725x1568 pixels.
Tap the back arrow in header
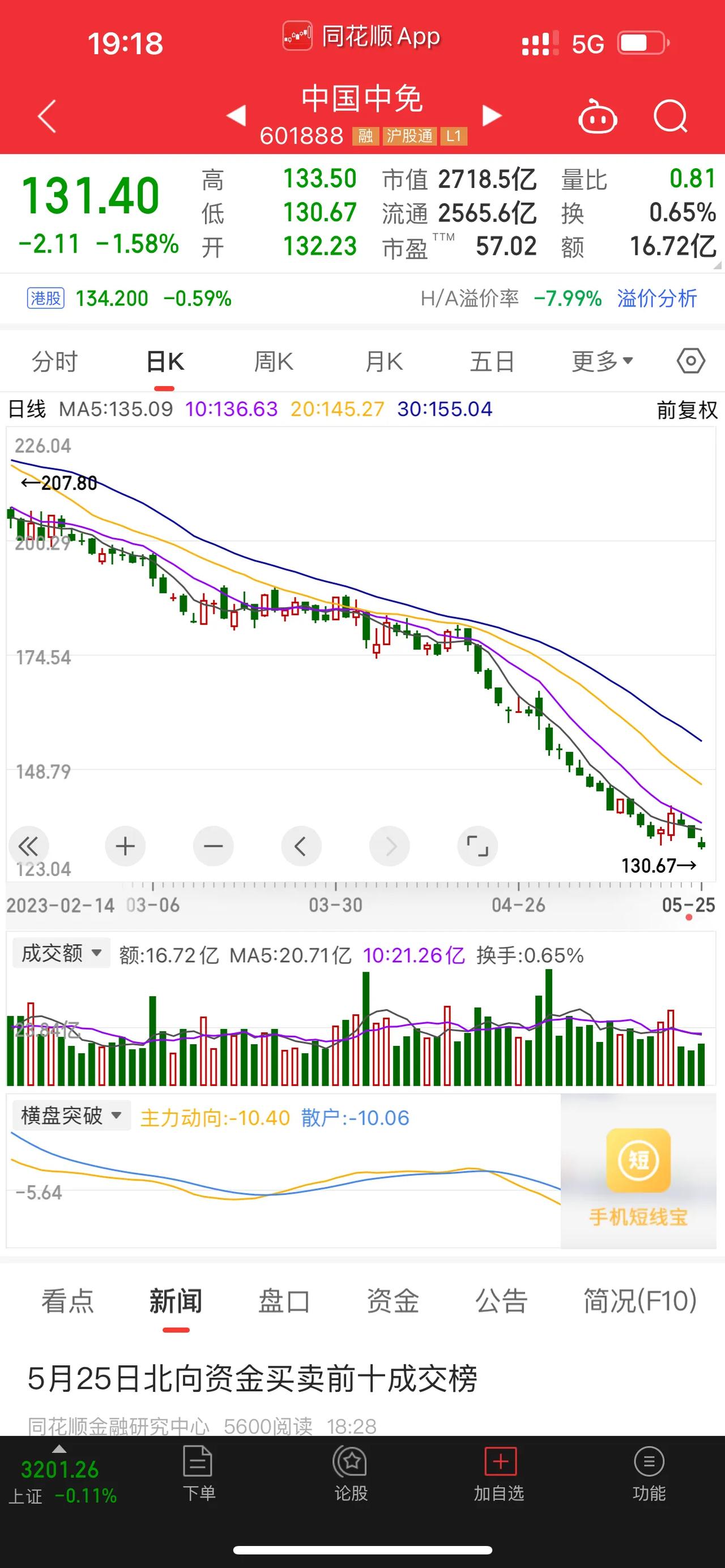coord(47,116)
